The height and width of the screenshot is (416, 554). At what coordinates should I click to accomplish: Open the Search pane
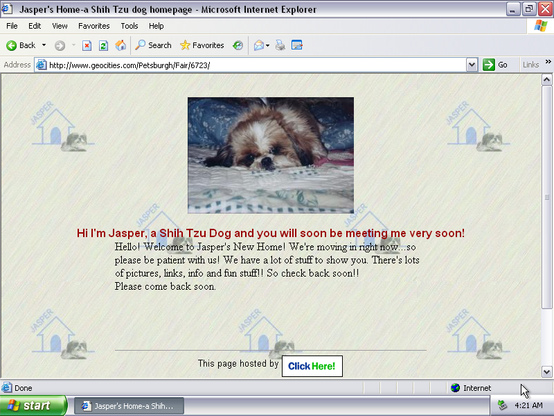(x=153, y=45)
